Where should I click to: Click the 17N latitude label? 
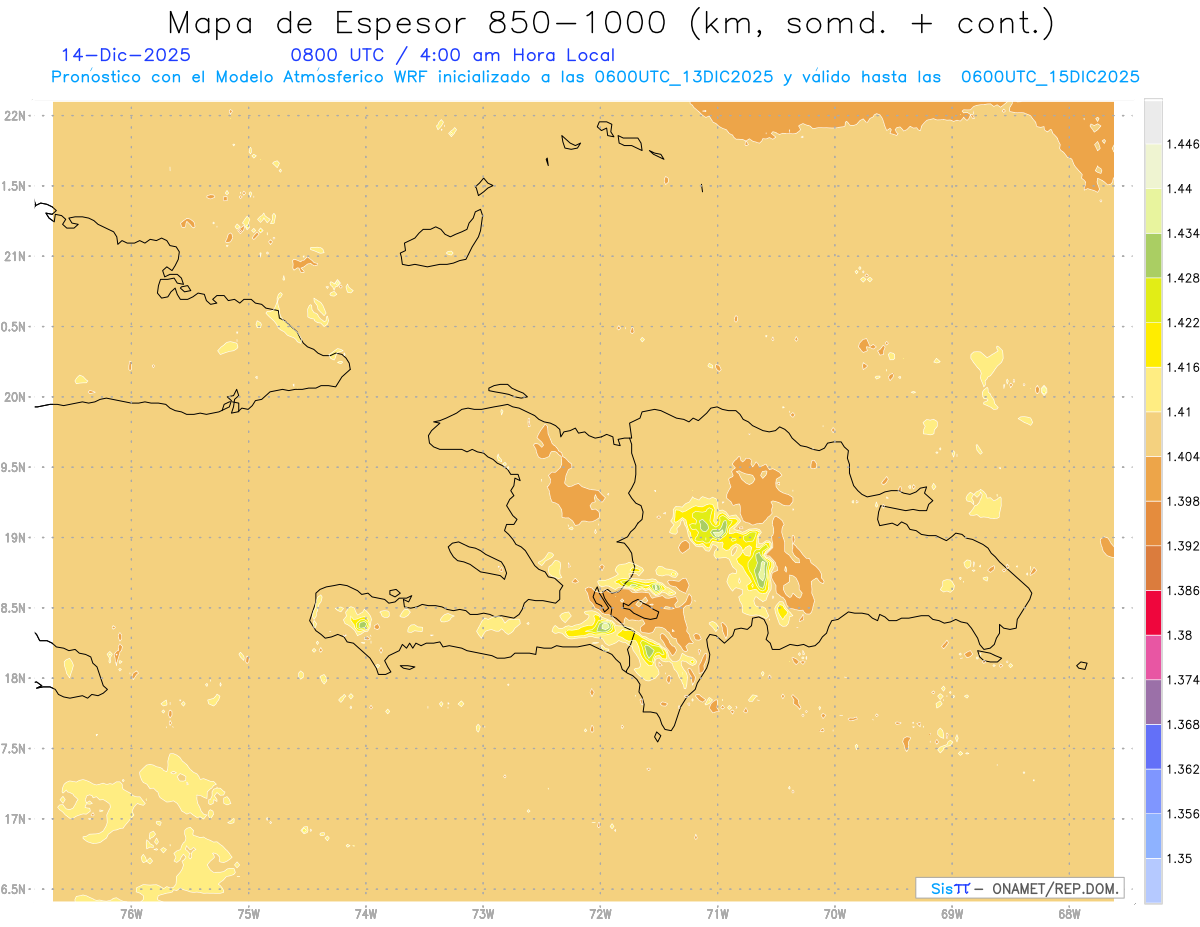point(15,819)
